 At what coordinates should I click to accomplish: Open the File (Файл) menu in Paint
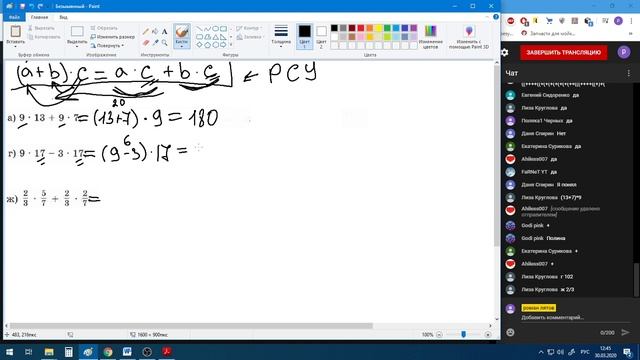click(x=14, y=17)
